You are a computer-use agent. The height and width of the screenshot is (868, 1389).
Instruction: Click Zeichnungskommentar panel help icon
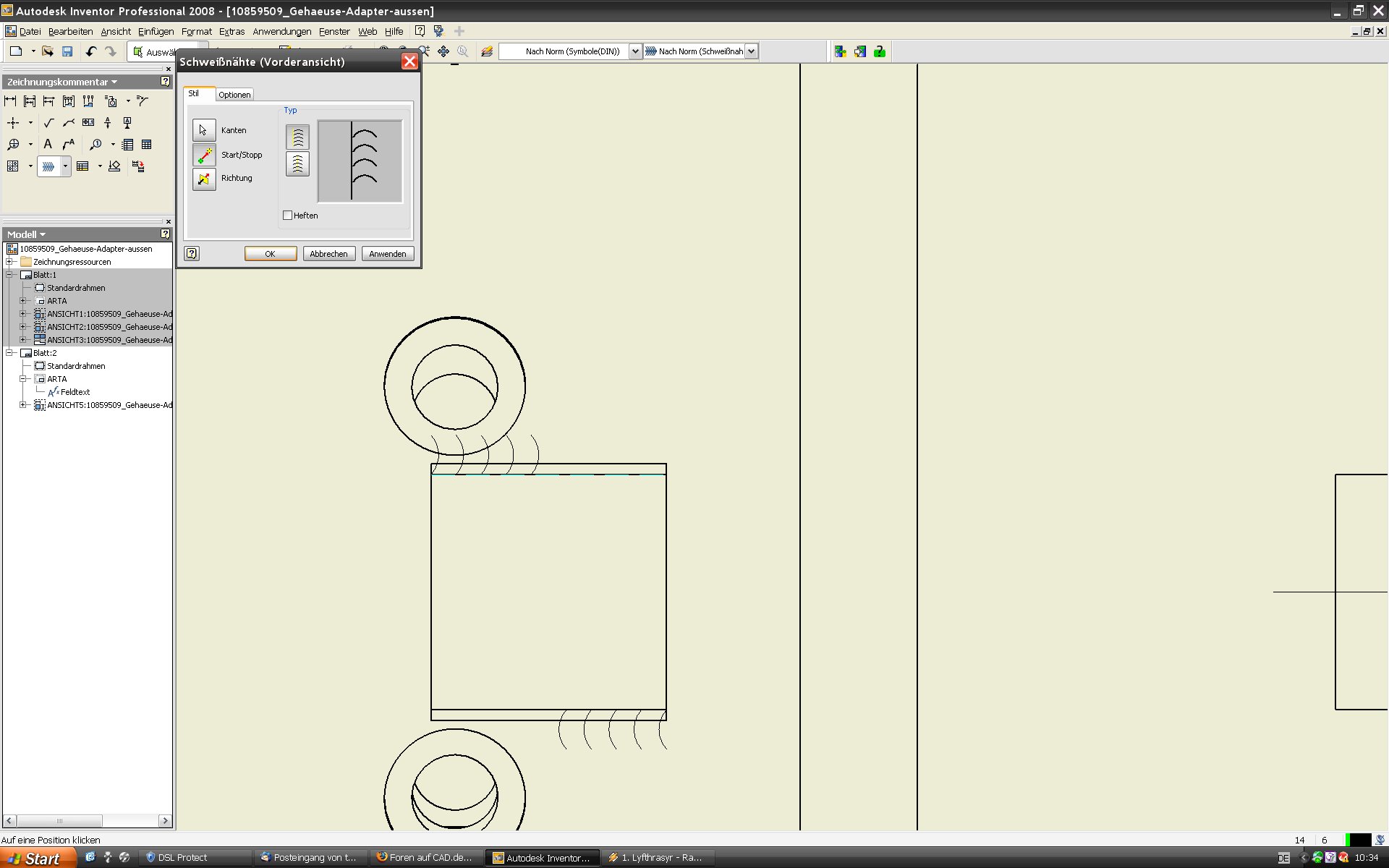(165, 82)
